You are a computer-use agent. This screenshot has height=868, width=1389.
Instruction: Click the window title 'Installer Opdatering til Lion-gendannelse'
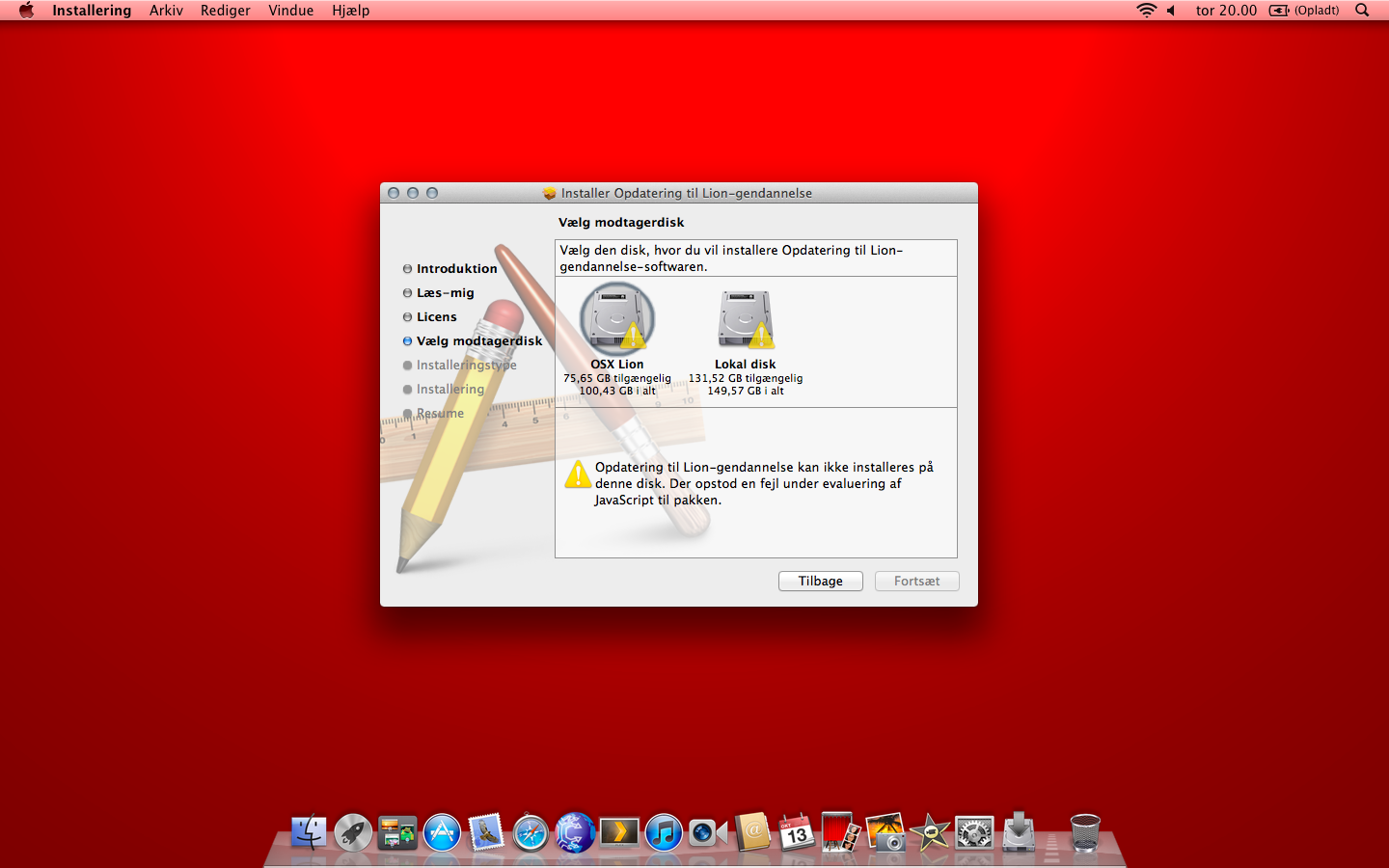(687, 193)
